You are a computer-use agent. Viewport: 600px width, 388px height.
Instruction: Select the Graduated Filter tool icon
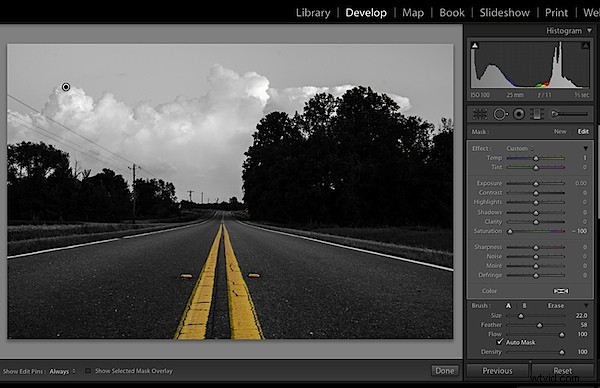click(x=537, y=114)
